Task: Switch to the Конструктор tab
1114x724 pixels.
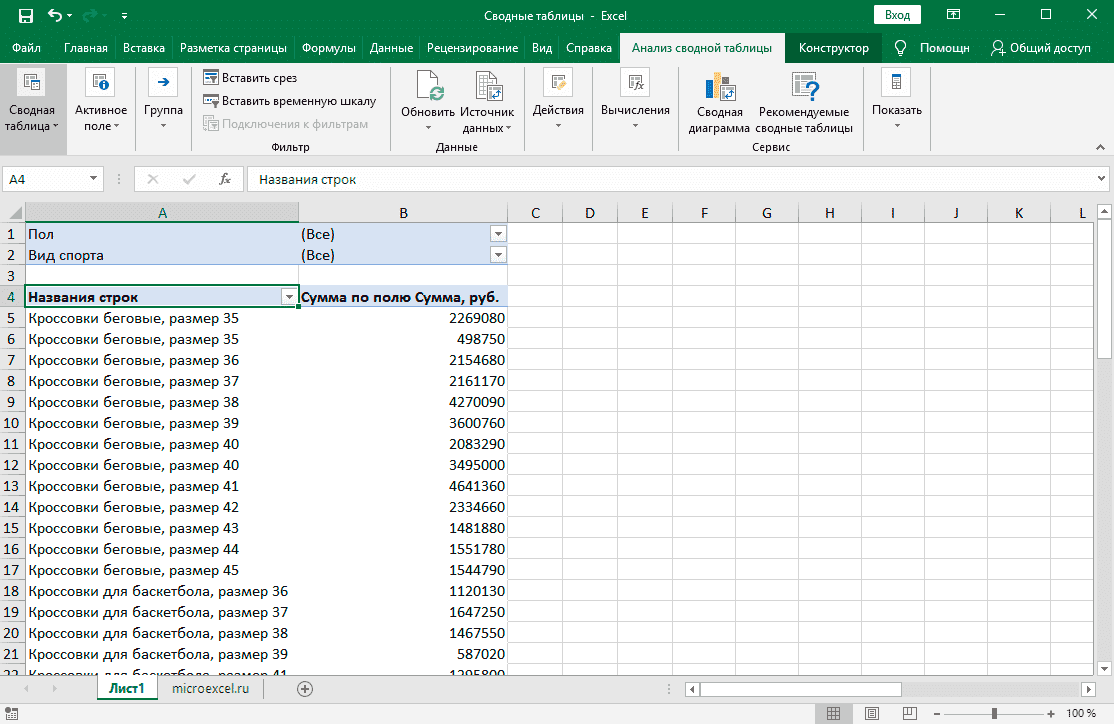Action: [x=833, y=48]
